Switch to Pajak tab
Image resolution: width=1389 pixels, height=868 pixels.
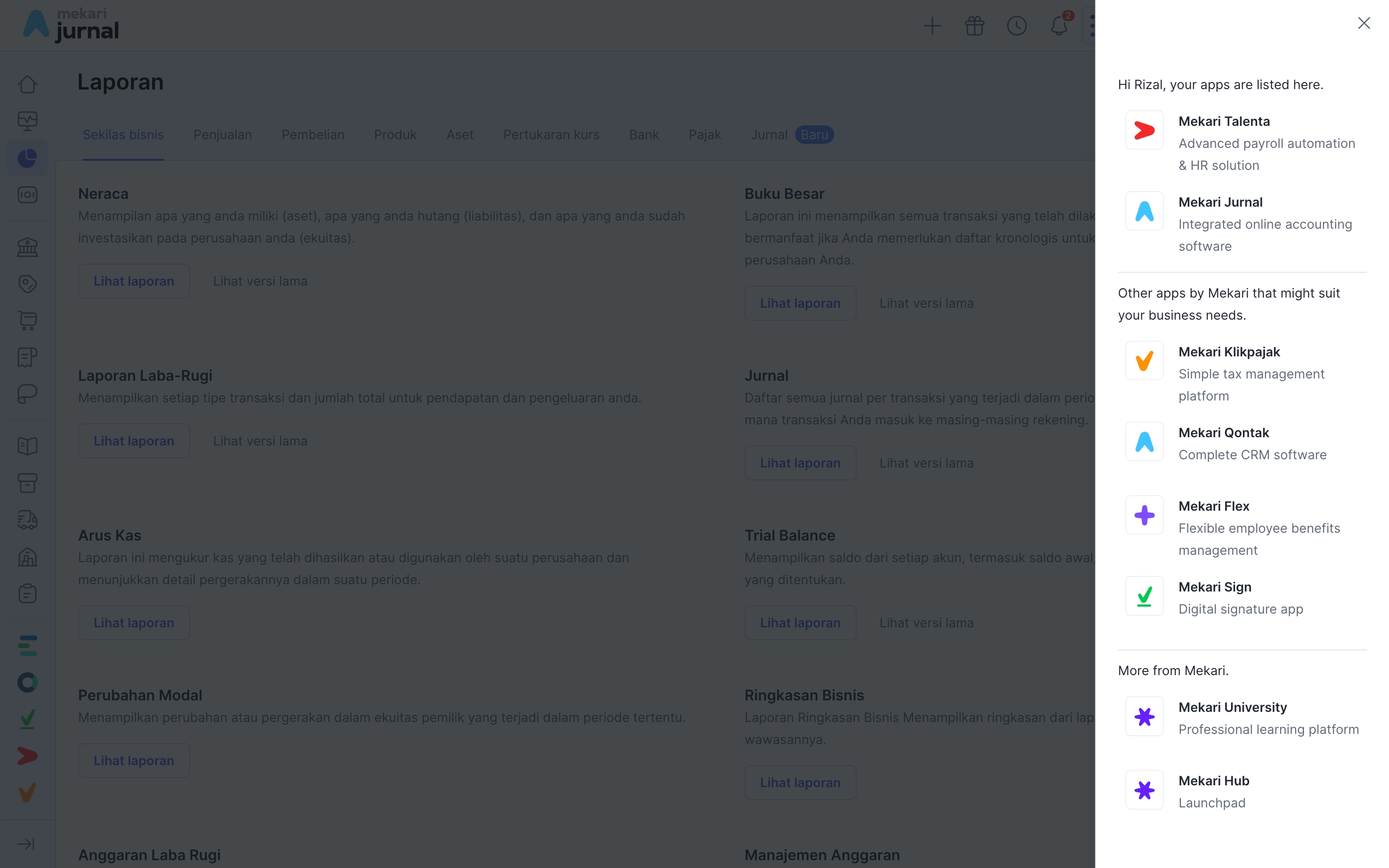tap(705, 135)
